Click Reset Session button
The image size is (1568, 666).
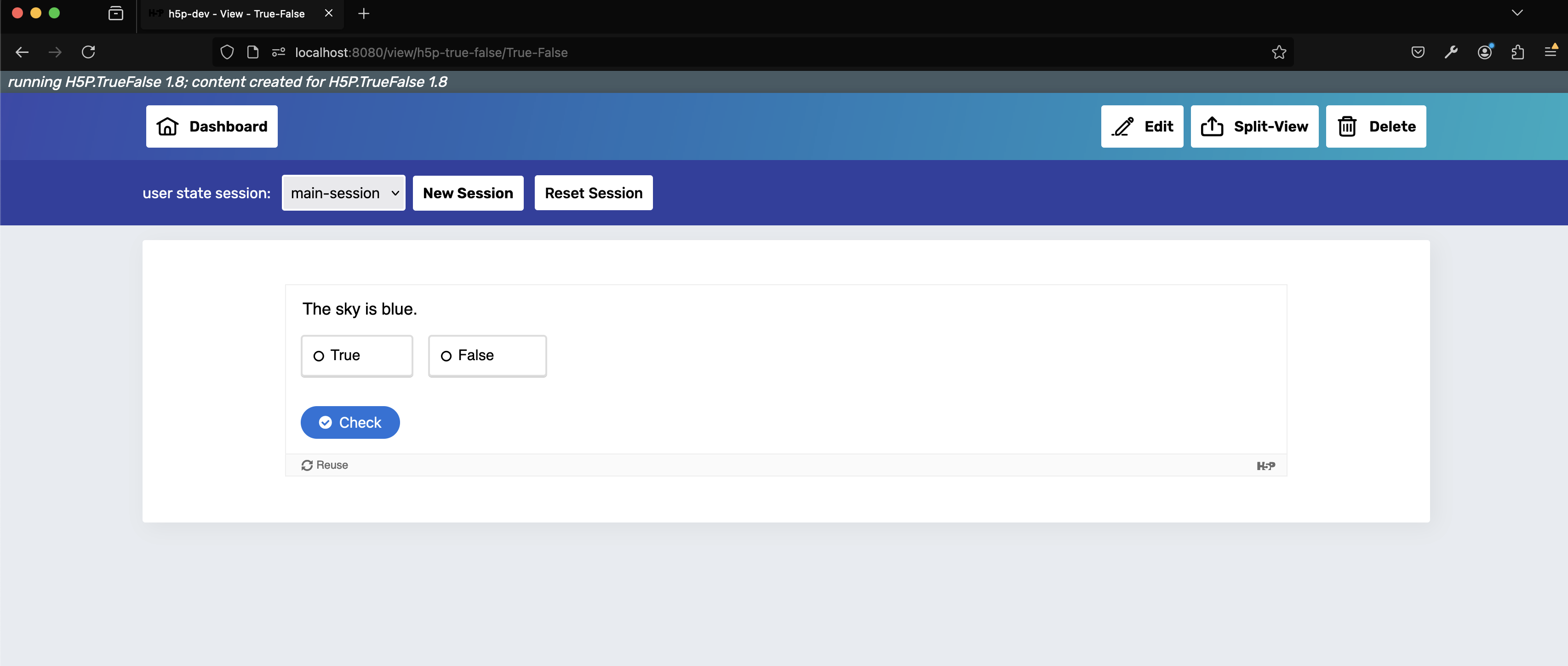click(593, 193)
